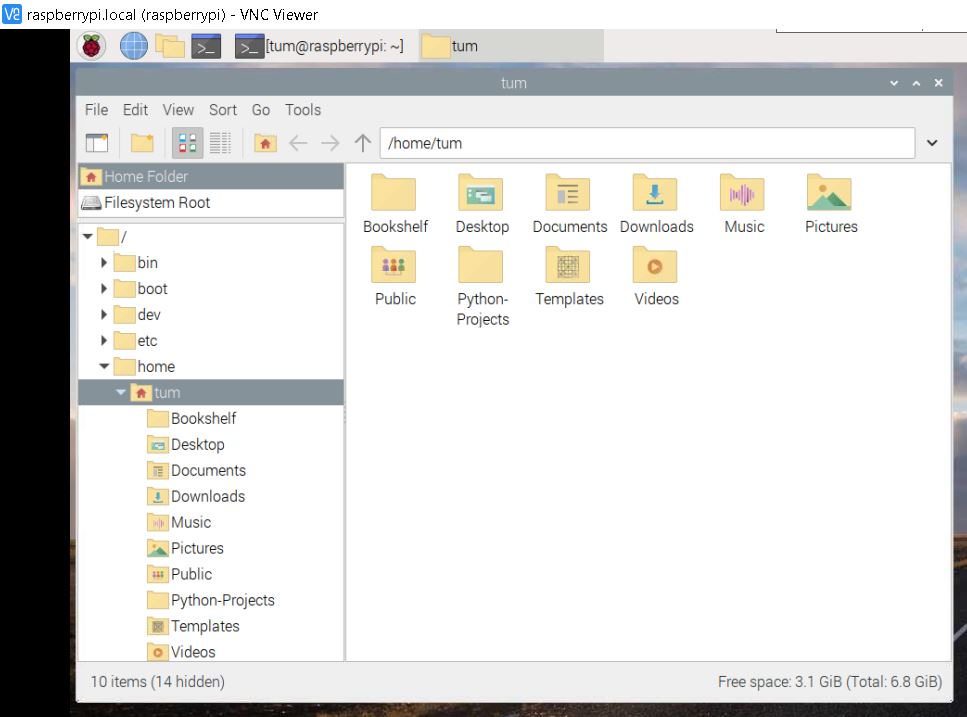The image size is (967, 717).
Task: Select the Music folder icon in main pane
Action: [x=743, y=194]
